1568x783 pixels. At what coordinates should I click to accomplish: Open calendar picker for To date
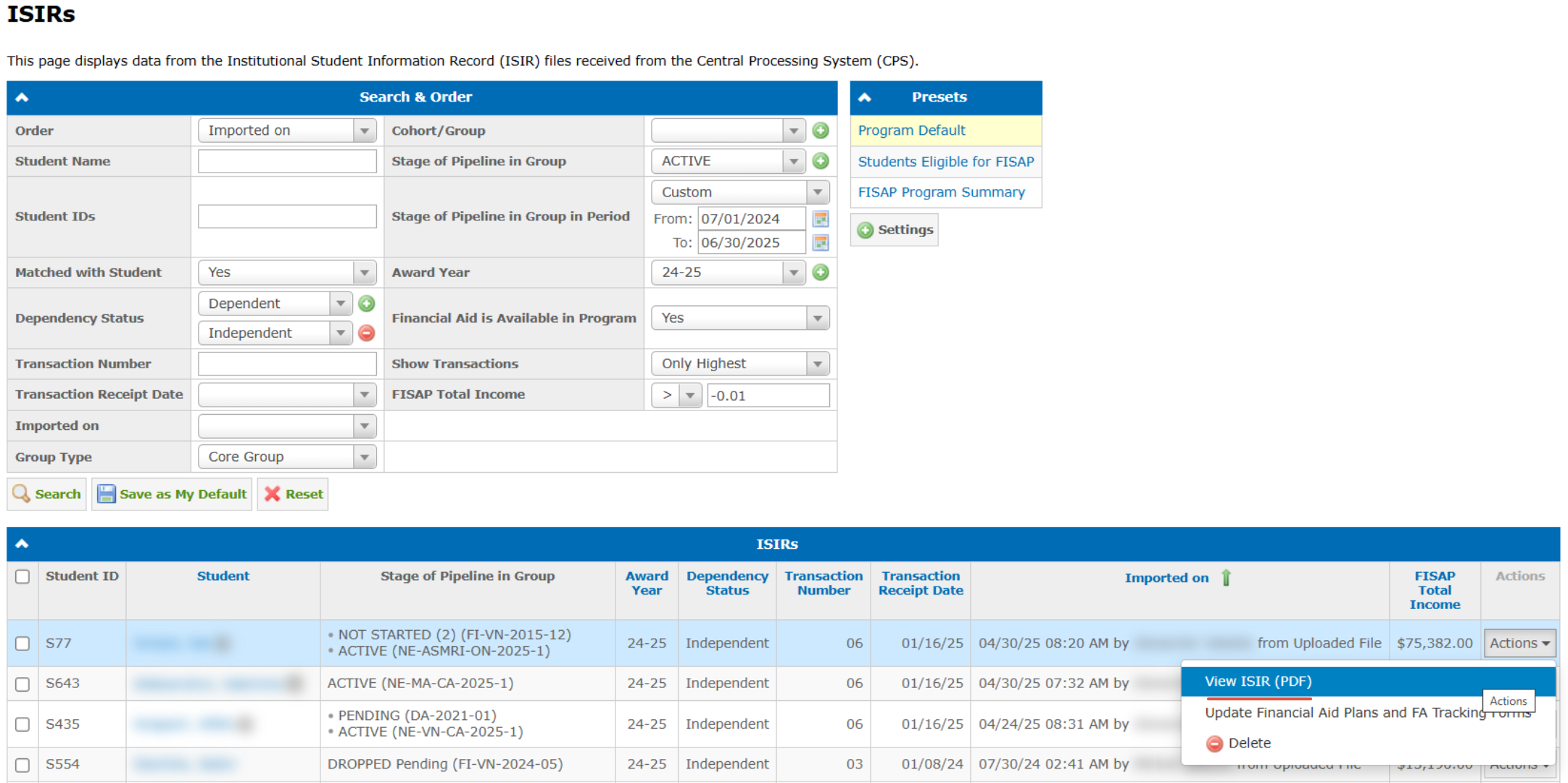click(820, 243)
